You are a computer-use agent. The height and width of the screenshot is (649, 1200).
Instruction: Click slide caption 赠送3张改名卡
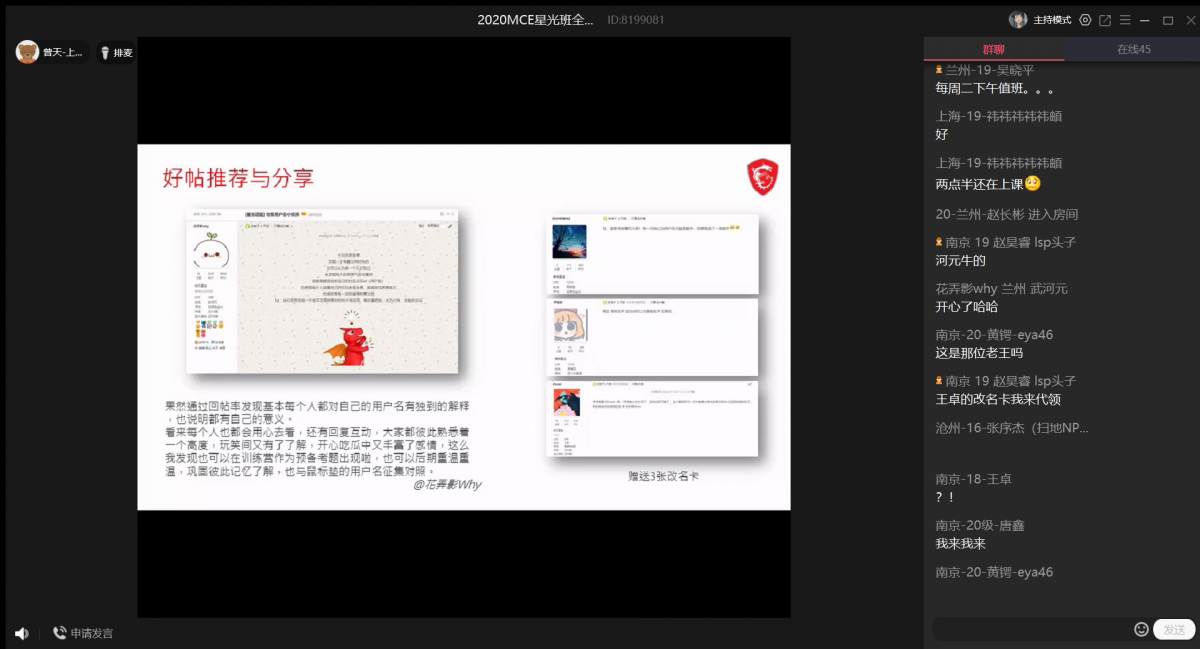click(663, 477)
